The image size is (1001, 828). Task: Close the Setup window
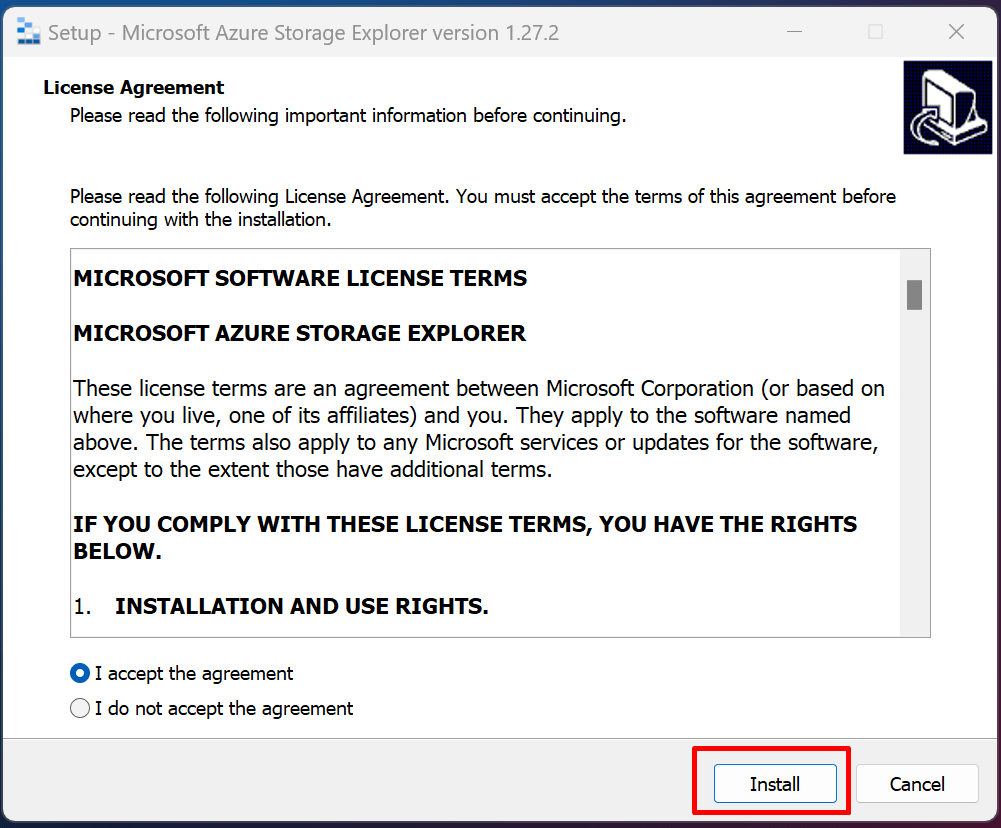[x=956, y=31]
